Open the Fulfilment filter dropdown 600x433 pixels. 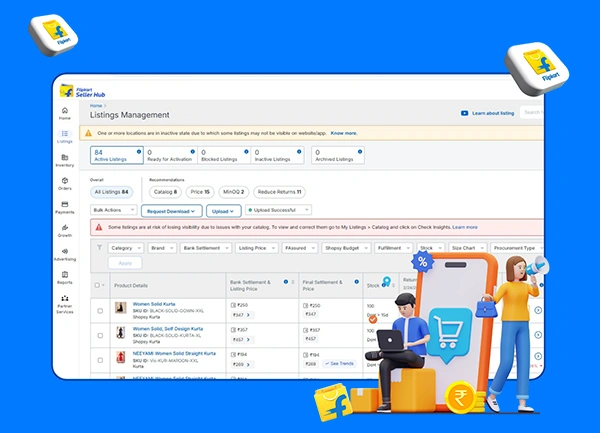[394, 248]
